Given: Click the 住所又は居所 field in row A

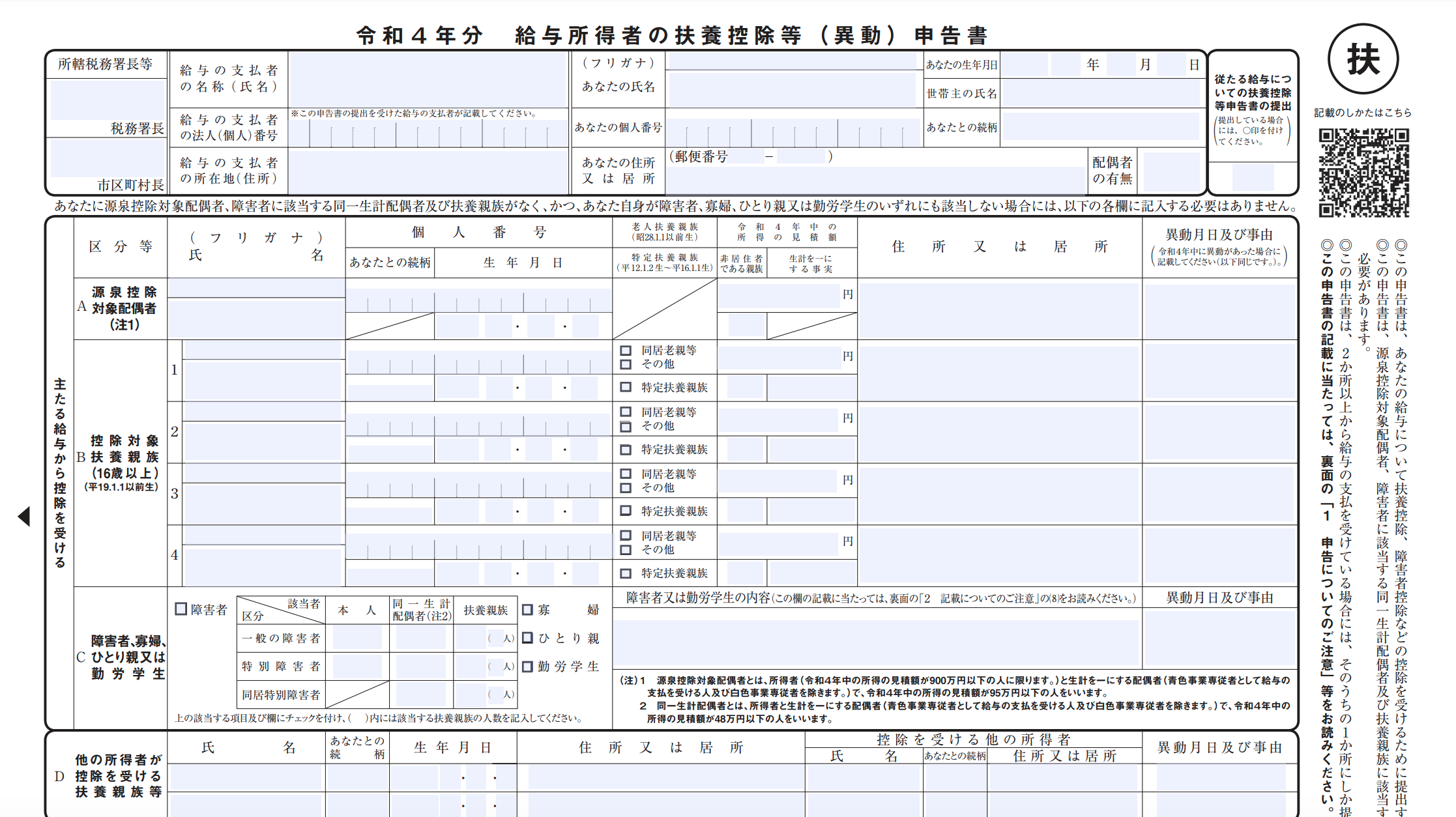Looking at the screenshot, I should pos(998,310).
